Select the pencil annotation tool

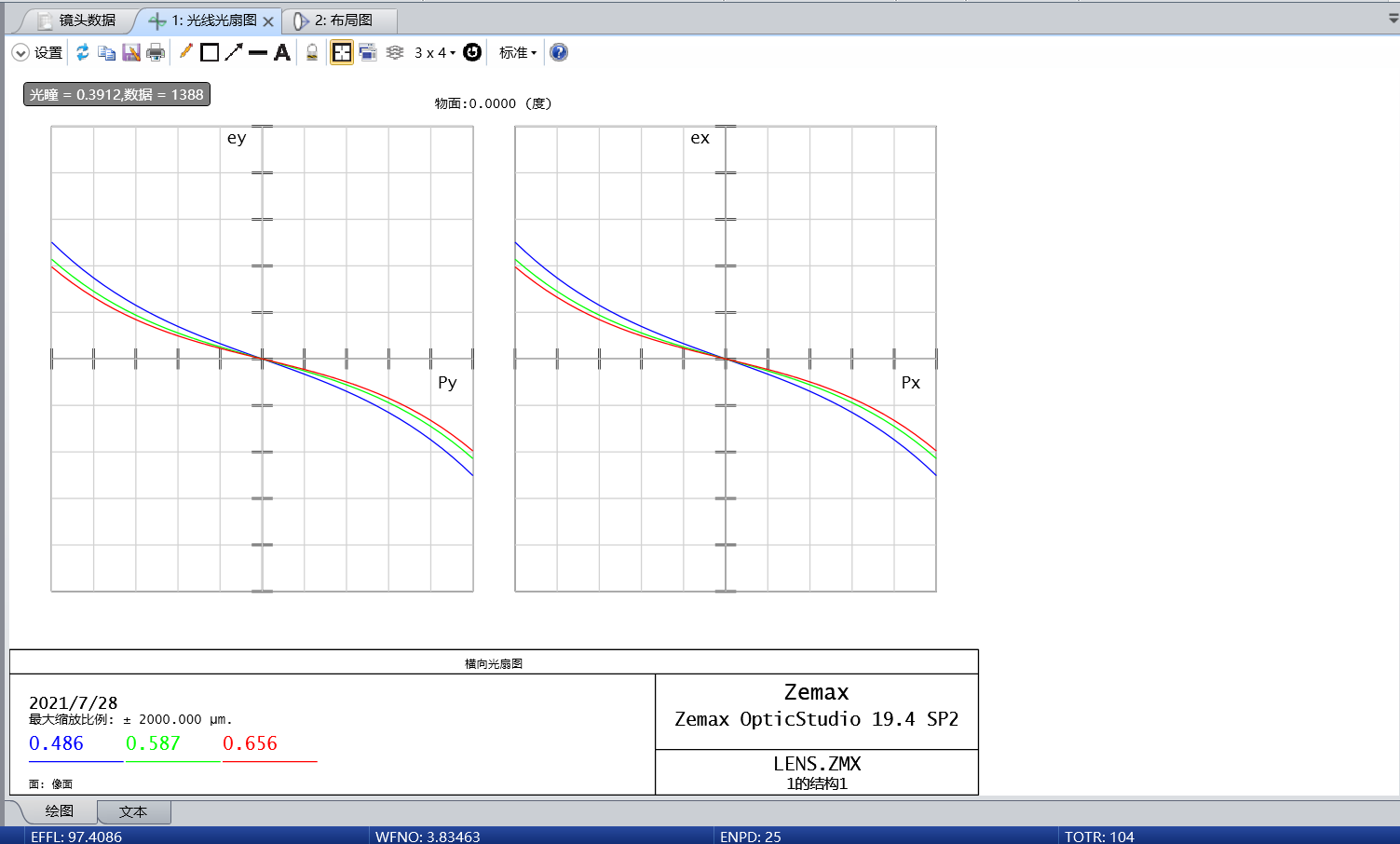coord(185,52)
